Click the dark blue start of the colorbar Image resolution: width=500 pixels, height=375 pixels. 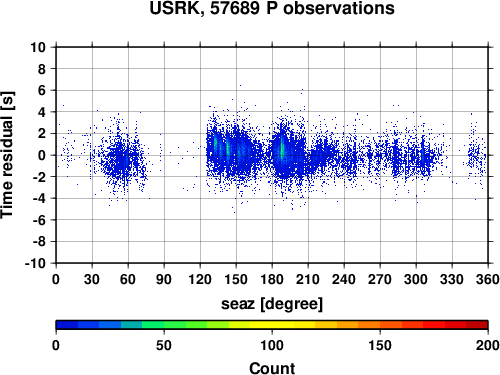(67, 325)
